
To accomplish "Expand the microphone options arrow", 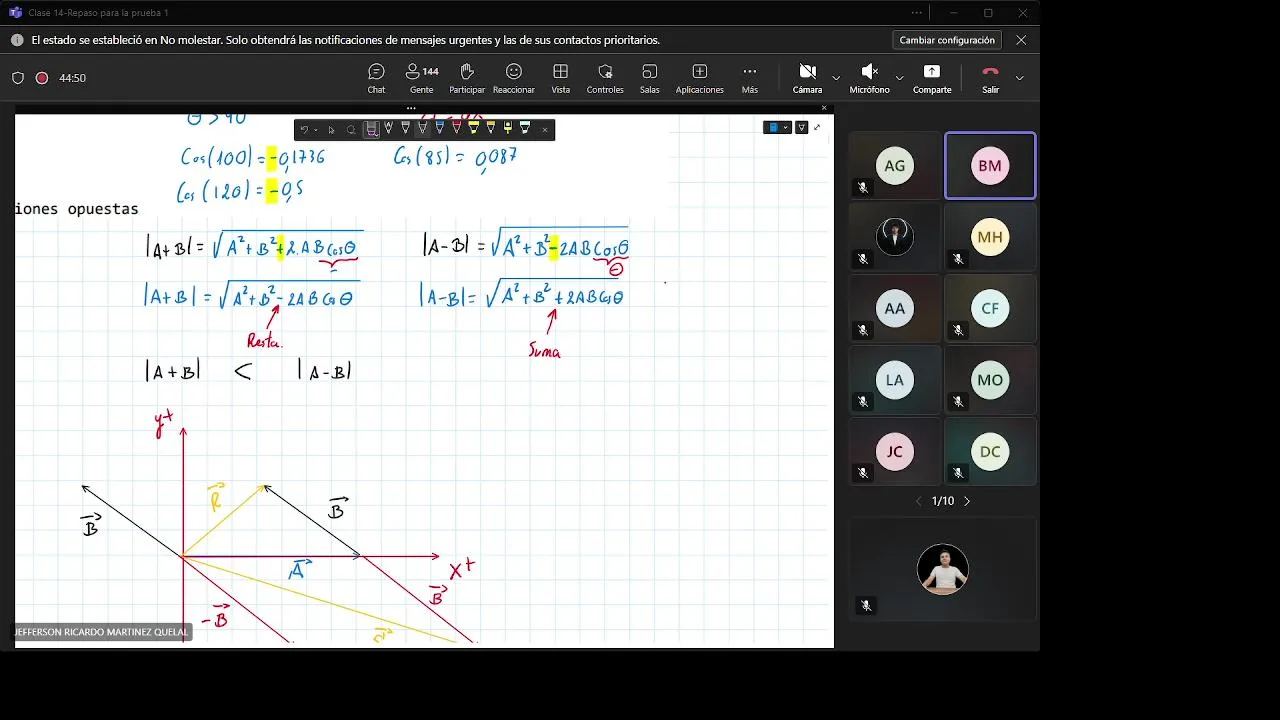I will [899, 78].
